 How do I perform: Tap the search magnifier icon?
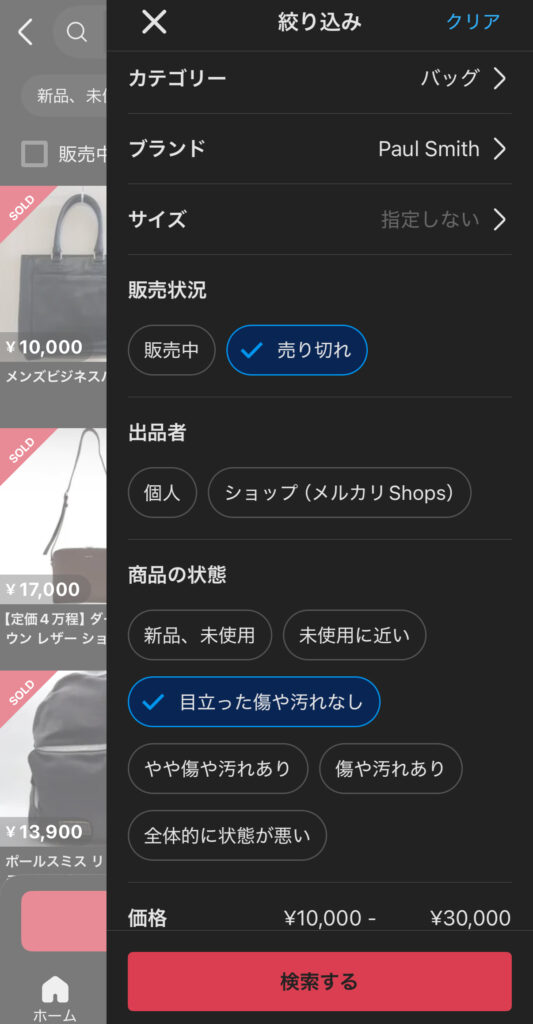pyautogui.click(x=77, y=31)
